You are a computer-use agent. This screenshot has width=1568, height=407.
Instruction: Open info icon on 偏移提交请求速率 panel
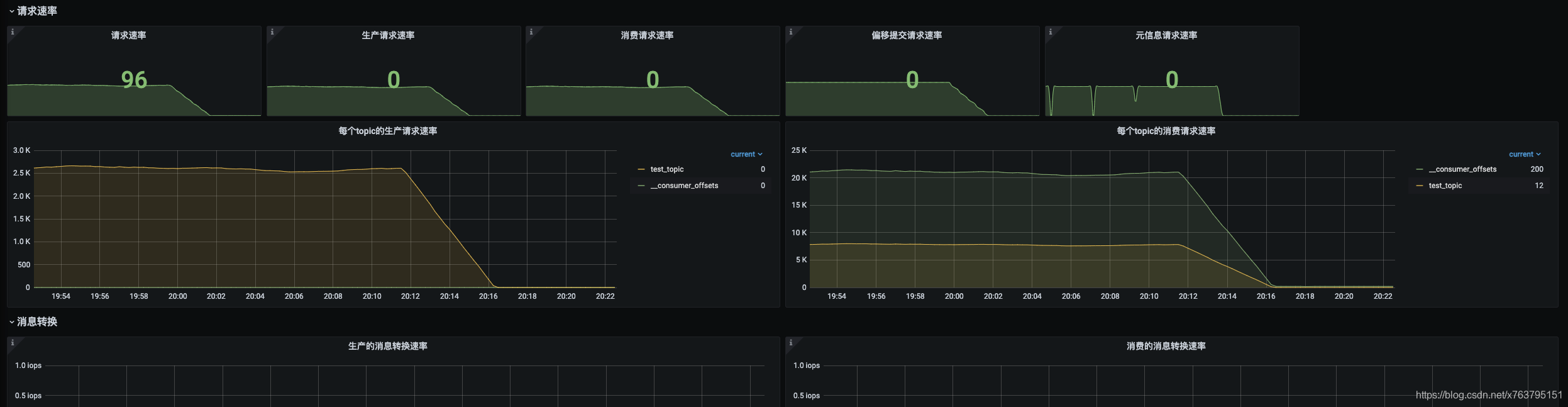[791, 31]
